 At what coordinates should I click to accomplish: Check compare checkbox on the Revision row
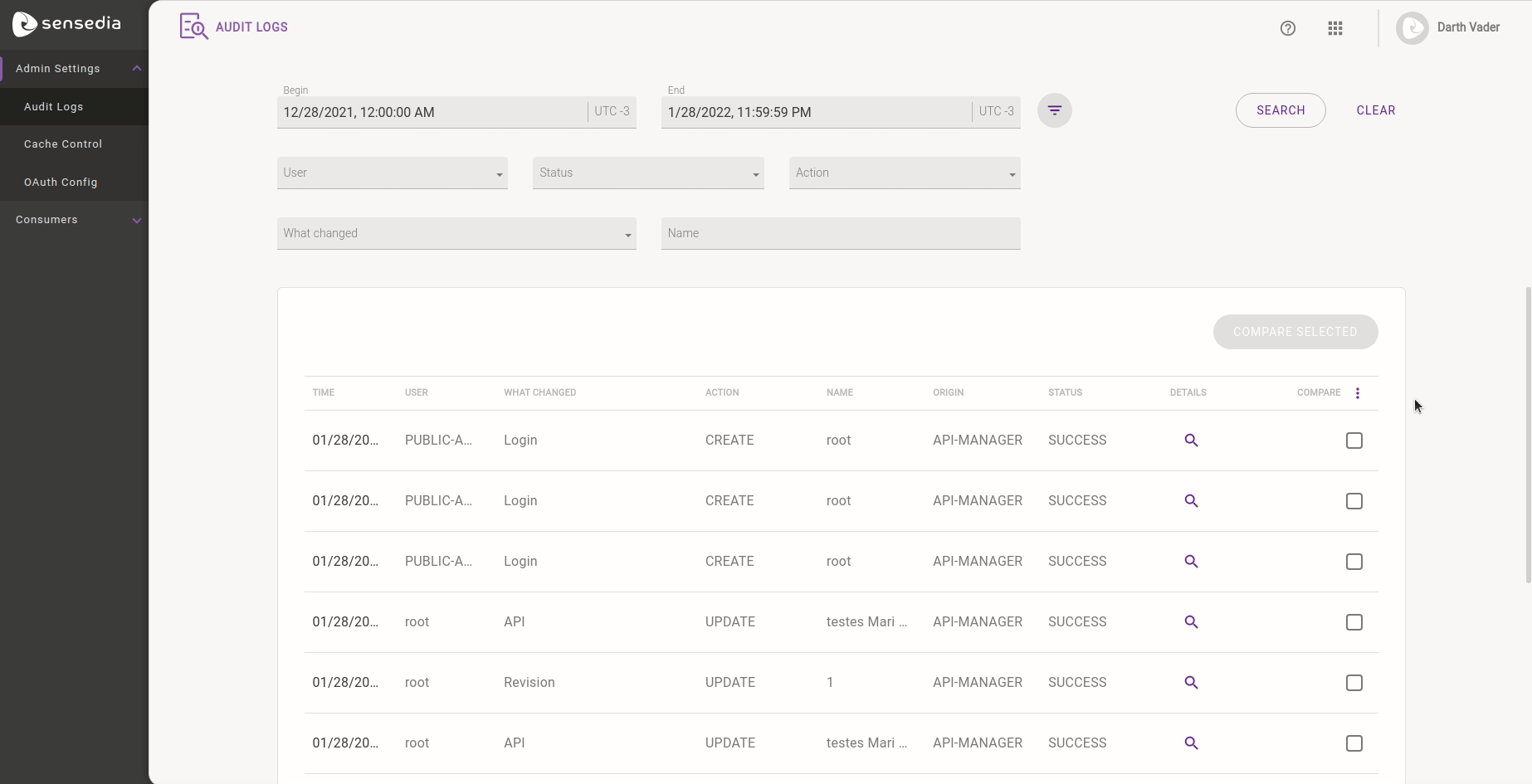click(x=1354, y=683)
